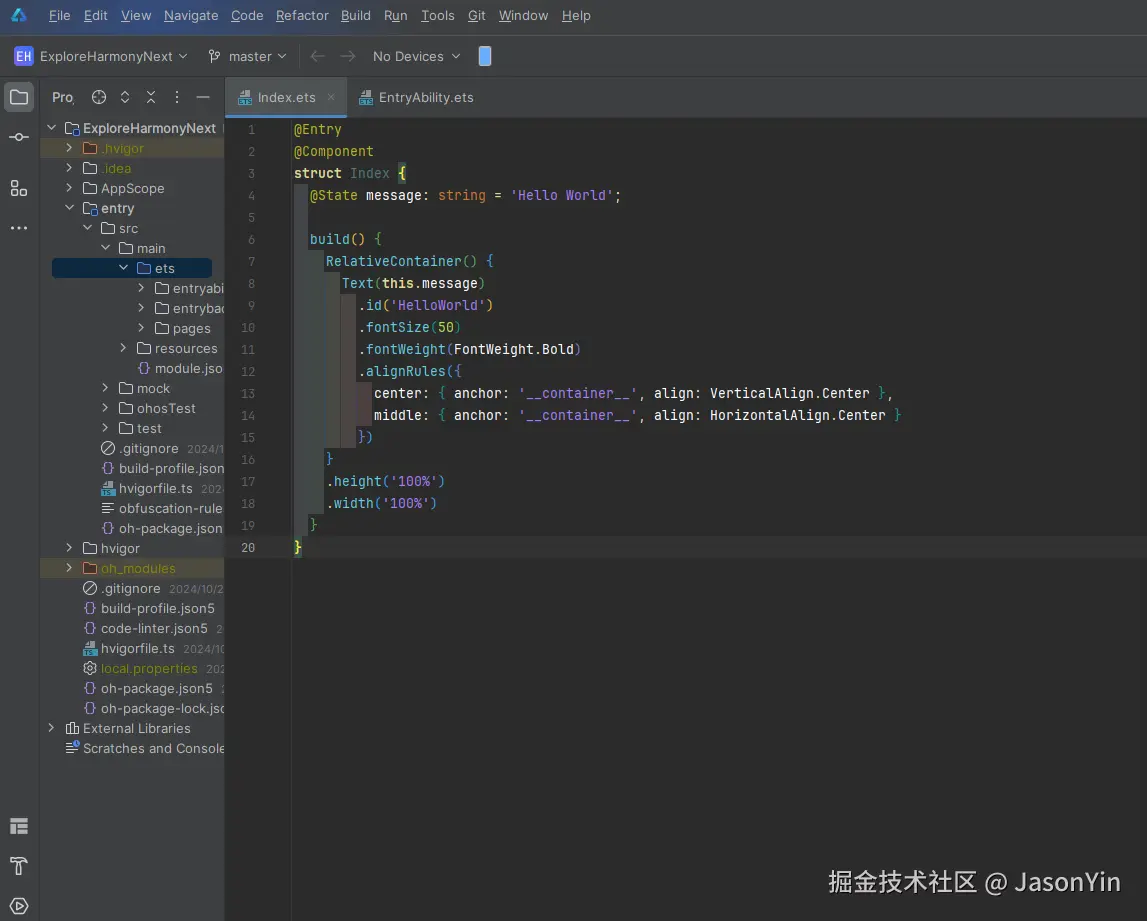Switch to the EntryAbility.ets tab
The image size is (1147, 921).
pos(425,97)
